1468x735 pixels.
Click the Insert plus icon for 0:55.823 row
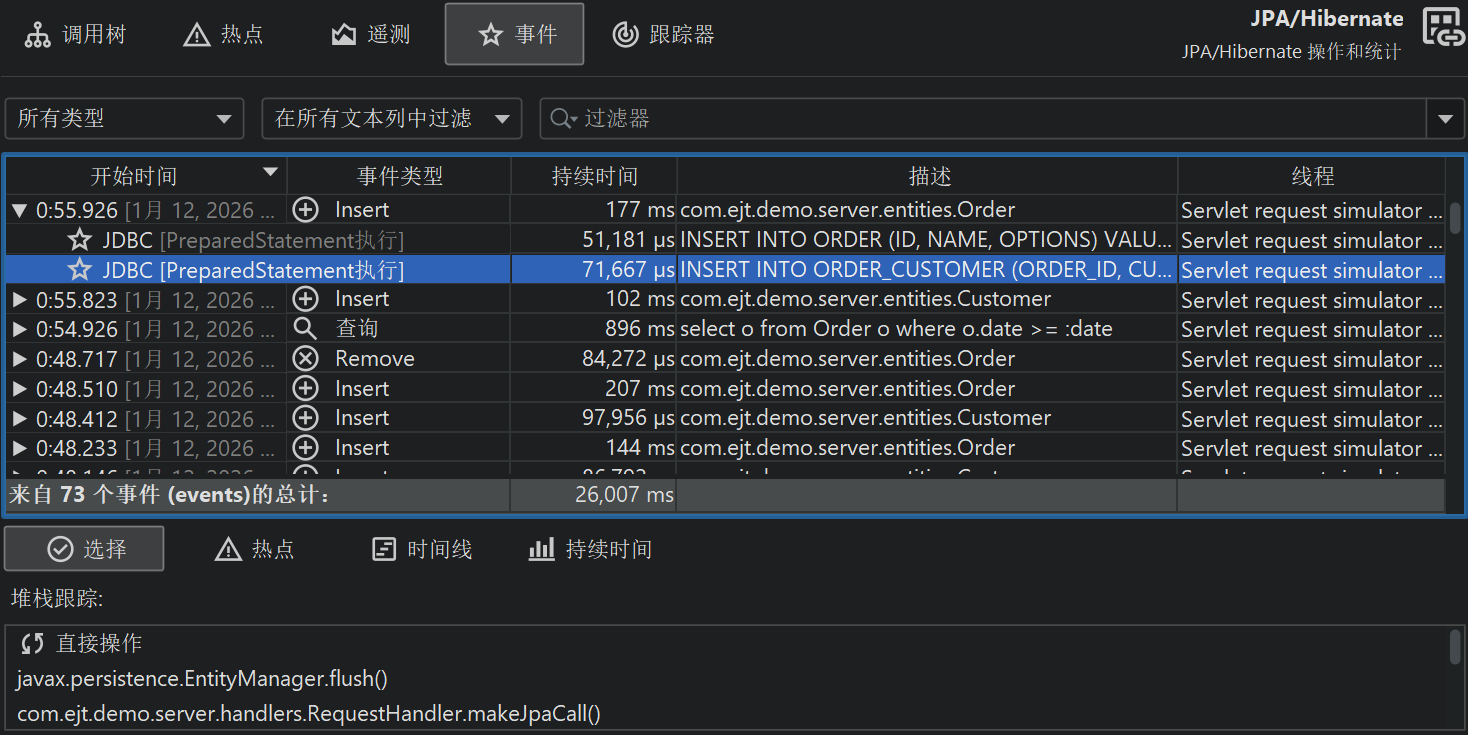point(305,299)
